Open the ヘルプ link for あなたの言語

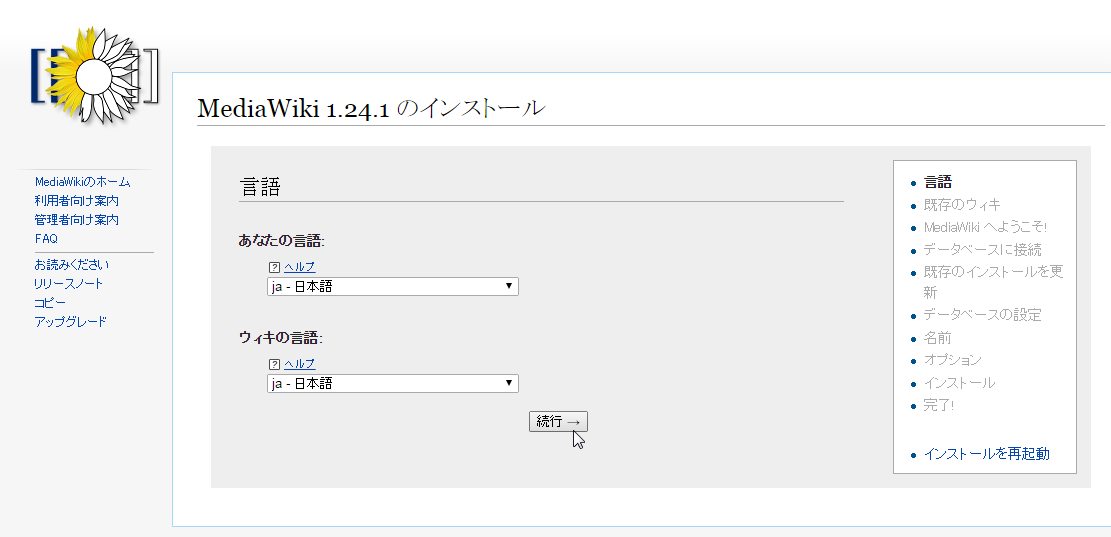(x=300, y=267)
